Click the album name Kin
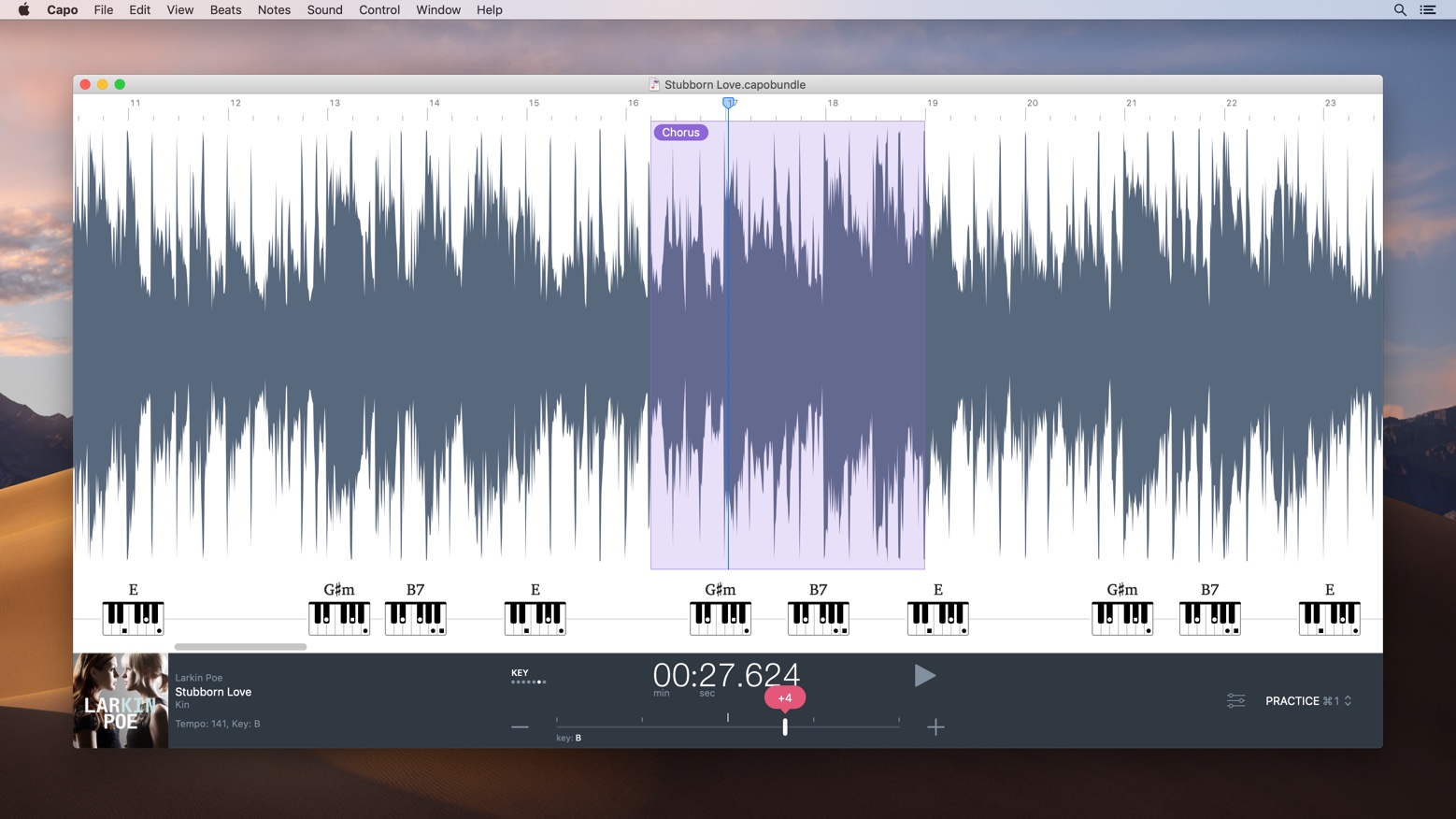Screen dimensions: 1456x819 click(182, 705)
